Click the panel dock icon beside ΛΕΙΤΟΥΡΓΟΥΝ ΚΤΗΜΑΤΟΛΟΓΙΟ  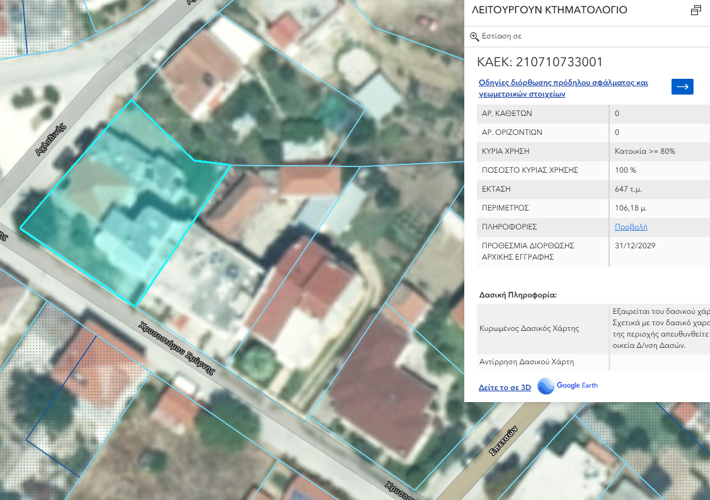(696, 10)
